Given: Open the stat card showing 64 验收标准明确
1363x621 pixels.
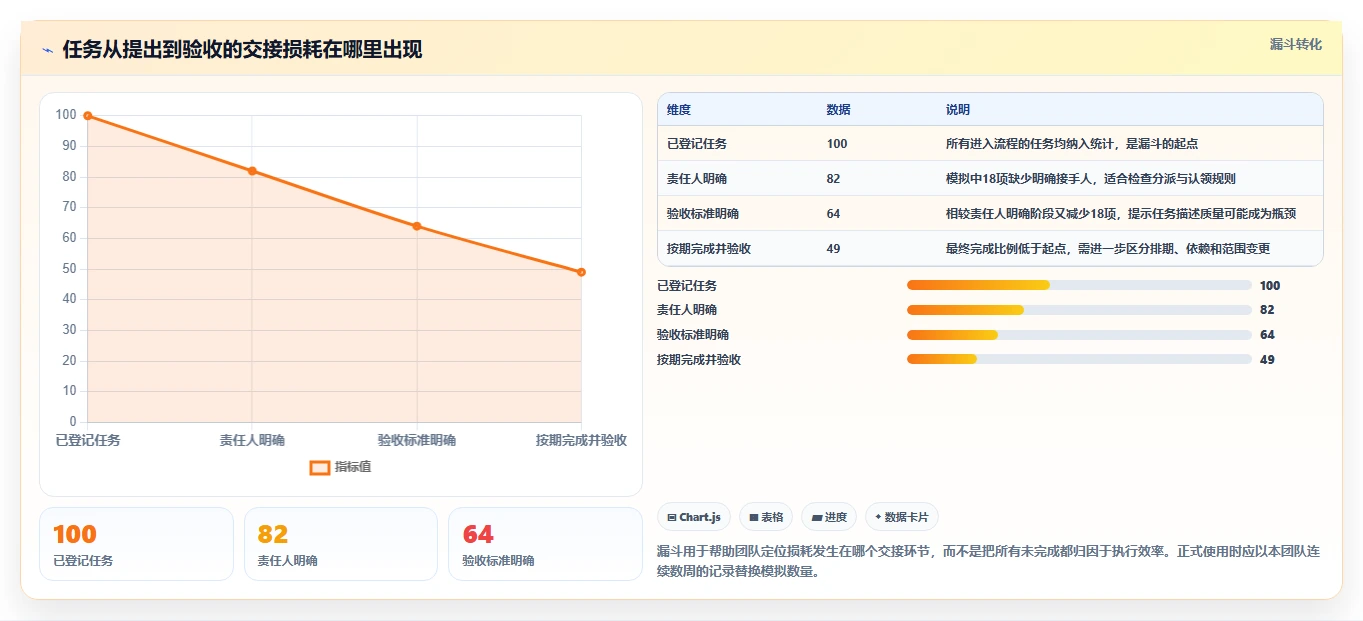Looking at the screenshot, I should tap(545, 544).
